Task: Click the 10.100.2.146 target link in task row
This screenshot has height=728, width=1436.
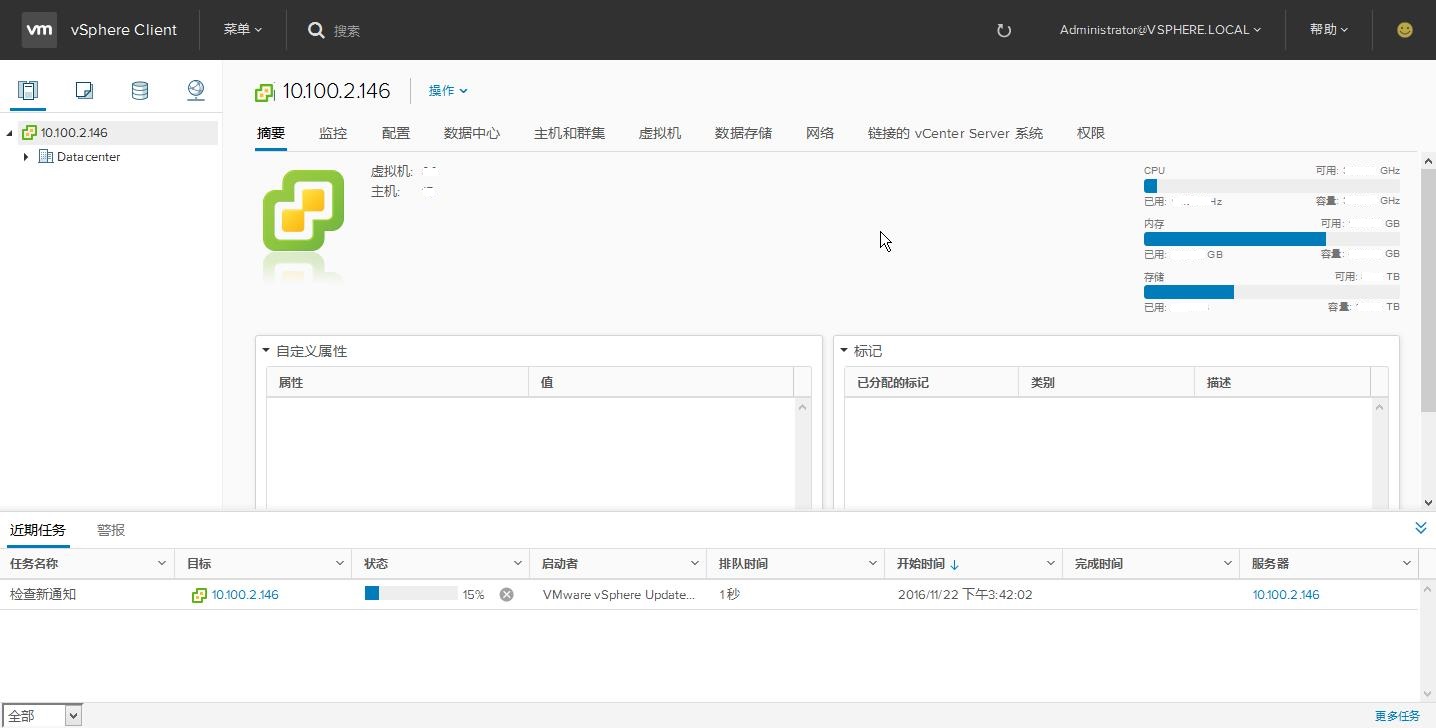Action: point(245,594)
